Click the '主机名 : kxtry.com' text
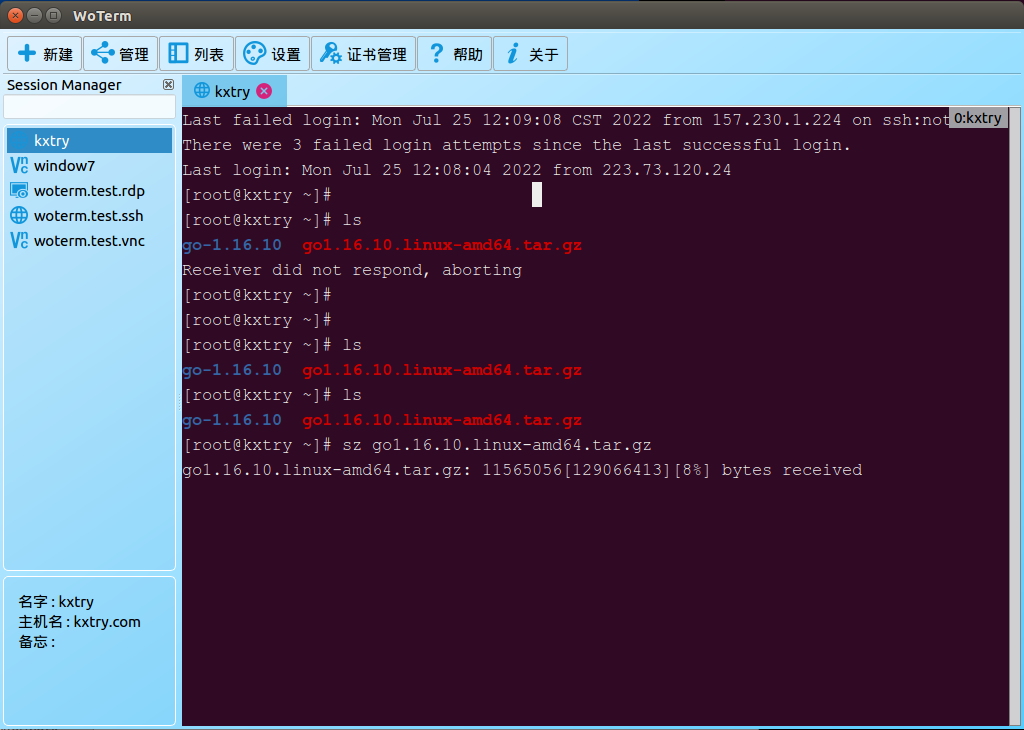Screen dimensions: 1024x730 [x=79, y=622]
